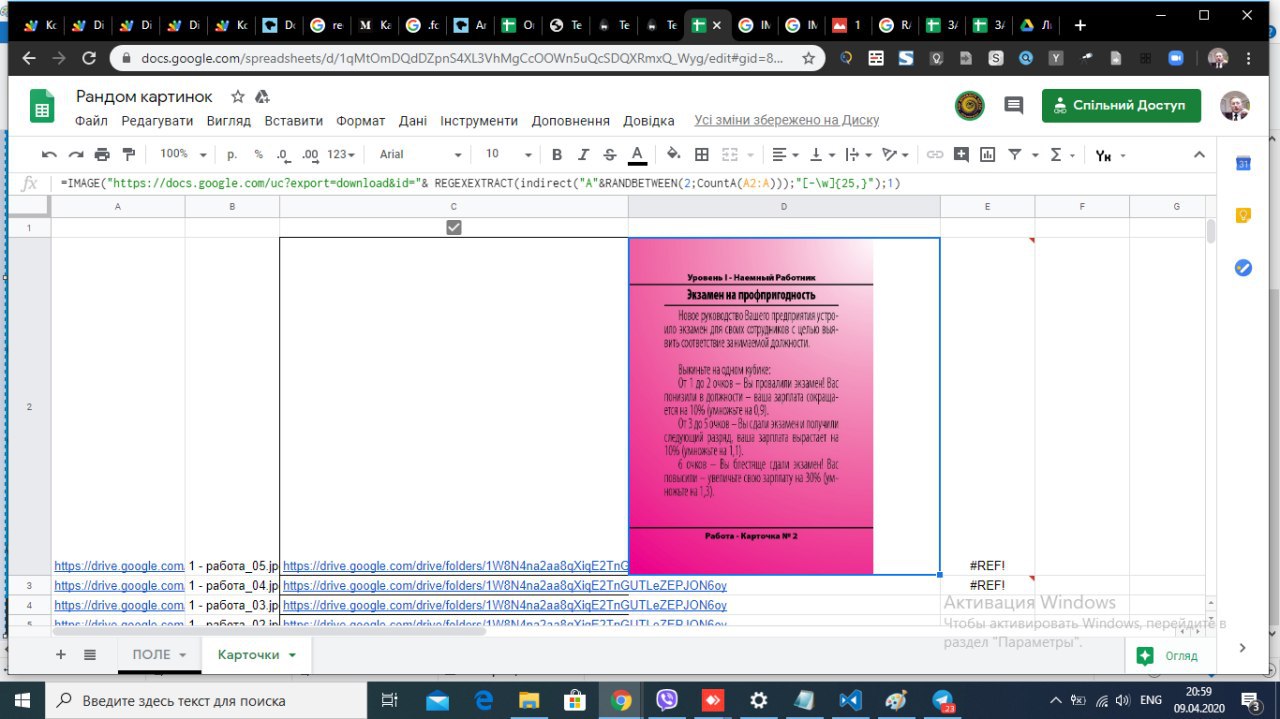
Task: Select the Карточки sheet tab
Action: [256, 654]
